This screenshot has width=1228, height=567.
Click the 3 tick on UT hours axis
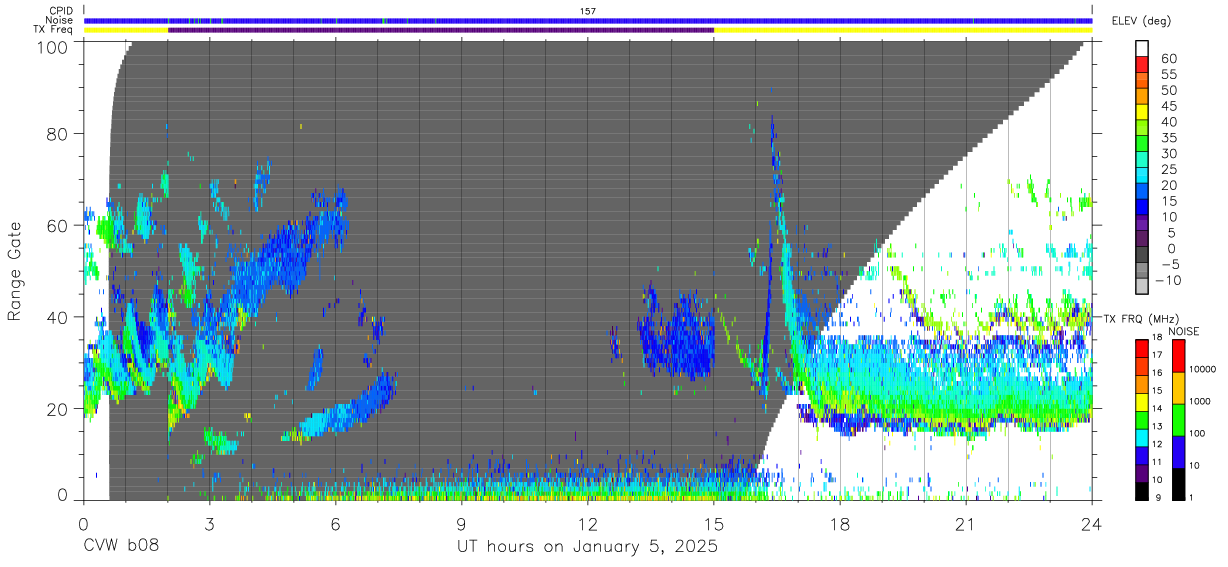(210, 523)
